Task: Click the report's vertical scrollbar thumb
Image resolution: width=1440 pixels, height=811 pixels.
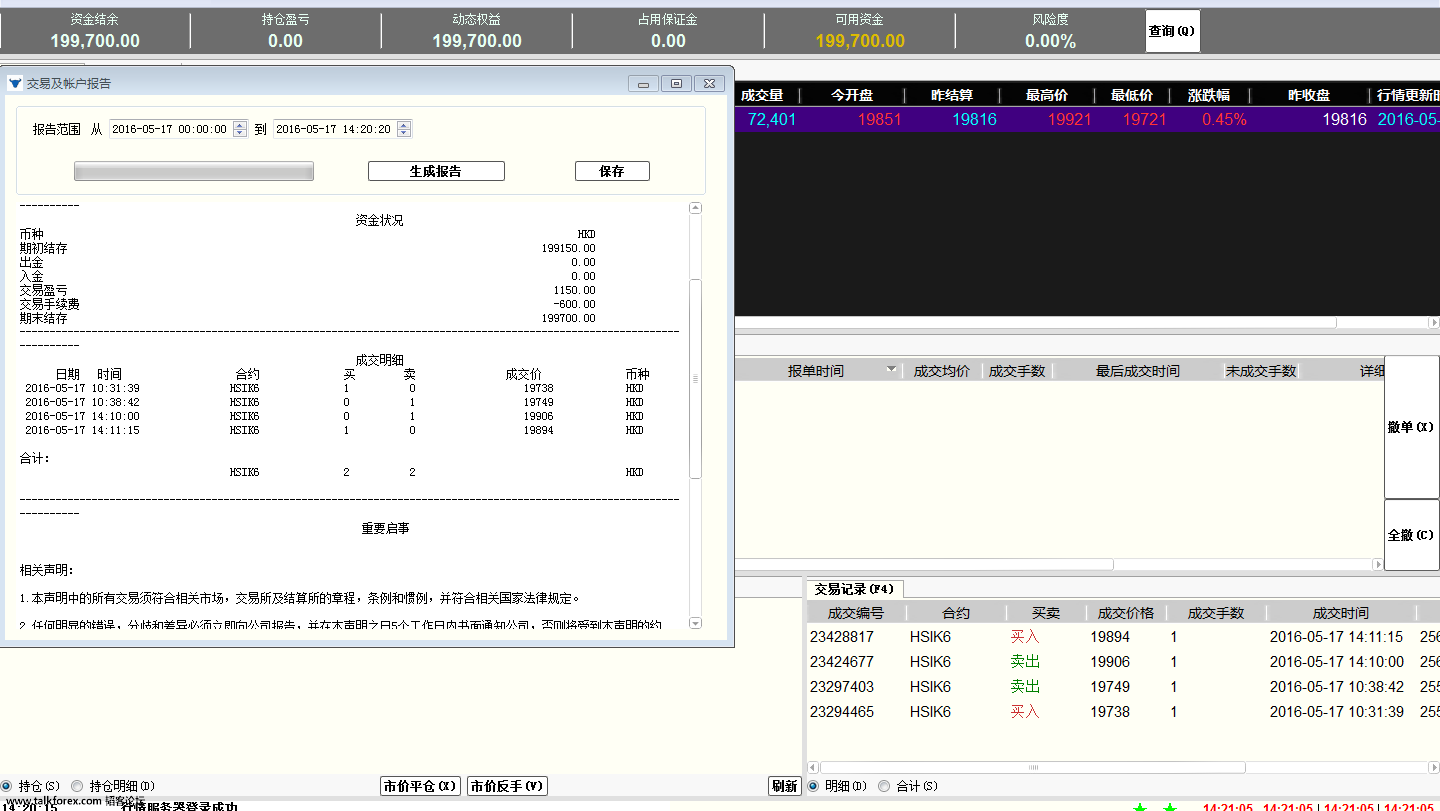Action: pos(696,379)
